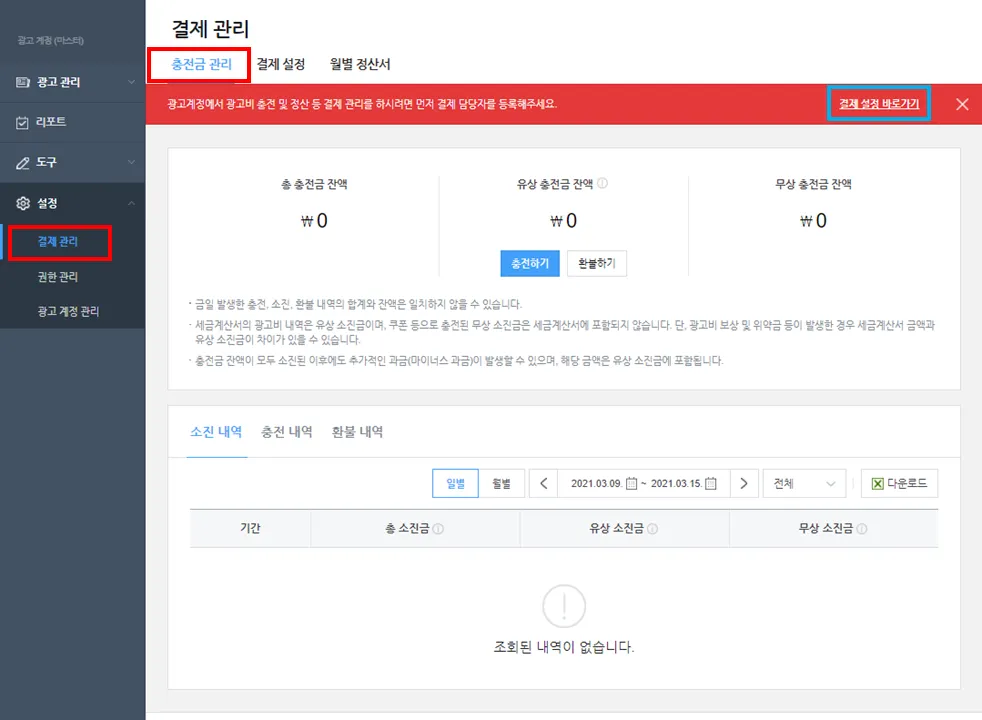Click the 설정 gear icon
982x720 pixels.
click(23, 203)
